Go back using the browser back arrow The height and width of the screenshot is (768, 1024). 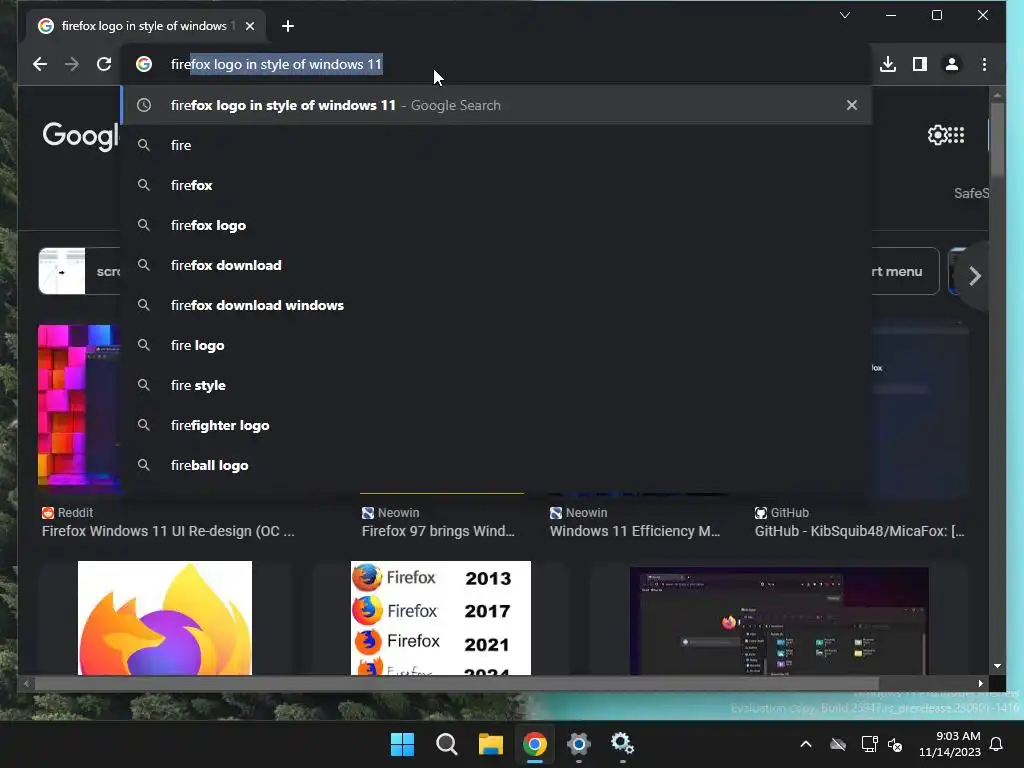pos(40,64)
